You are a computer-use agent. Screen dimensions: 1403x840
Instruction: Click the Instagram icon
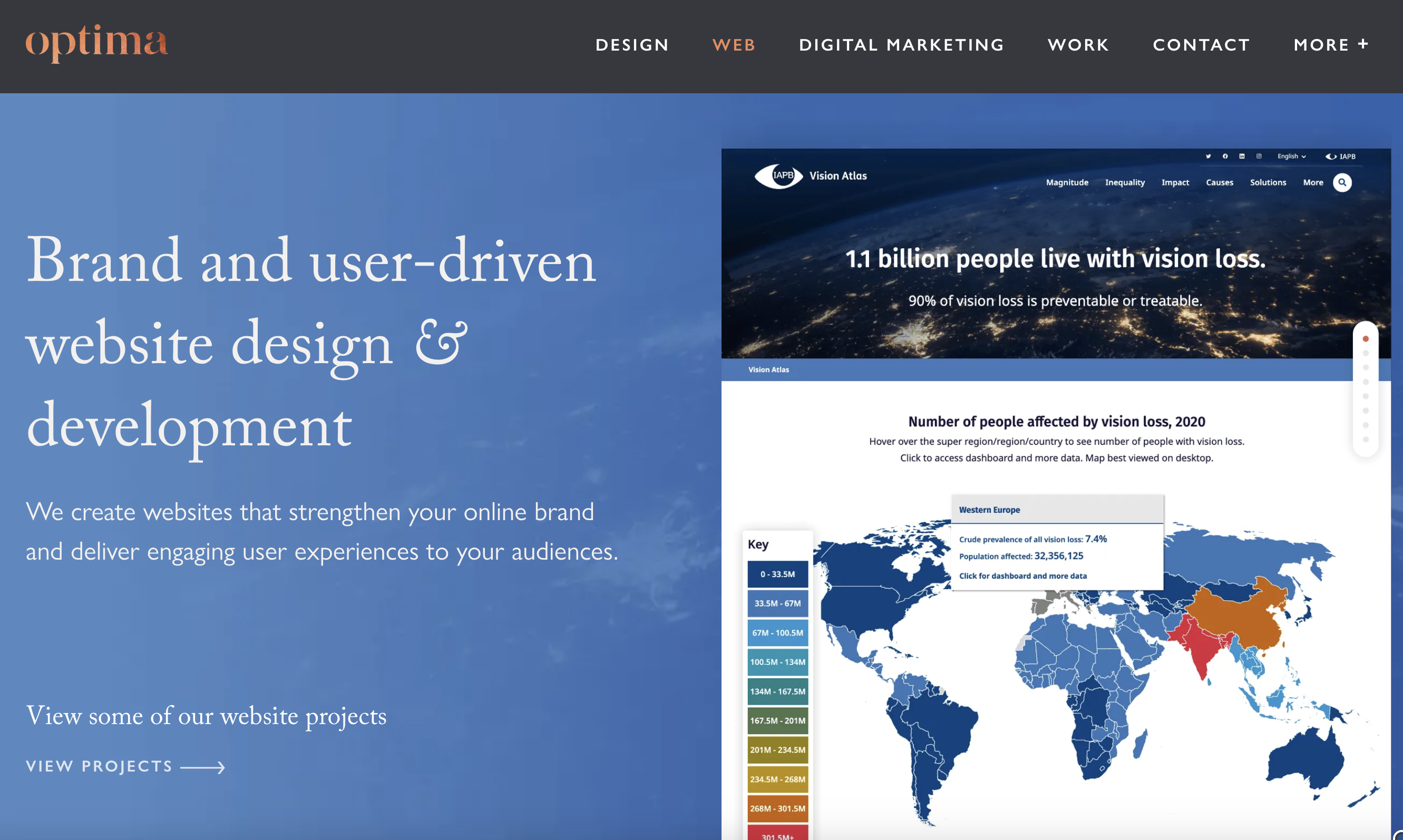1259,156
